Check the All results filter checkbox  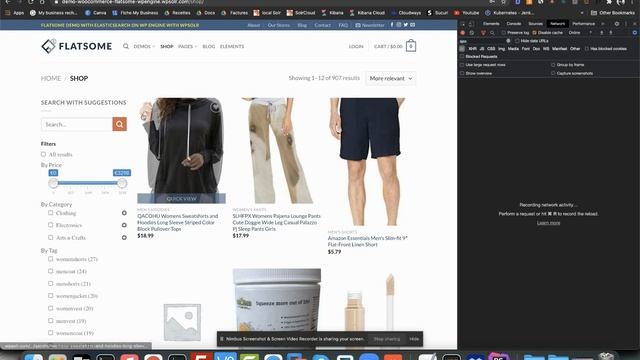(43, 154)
